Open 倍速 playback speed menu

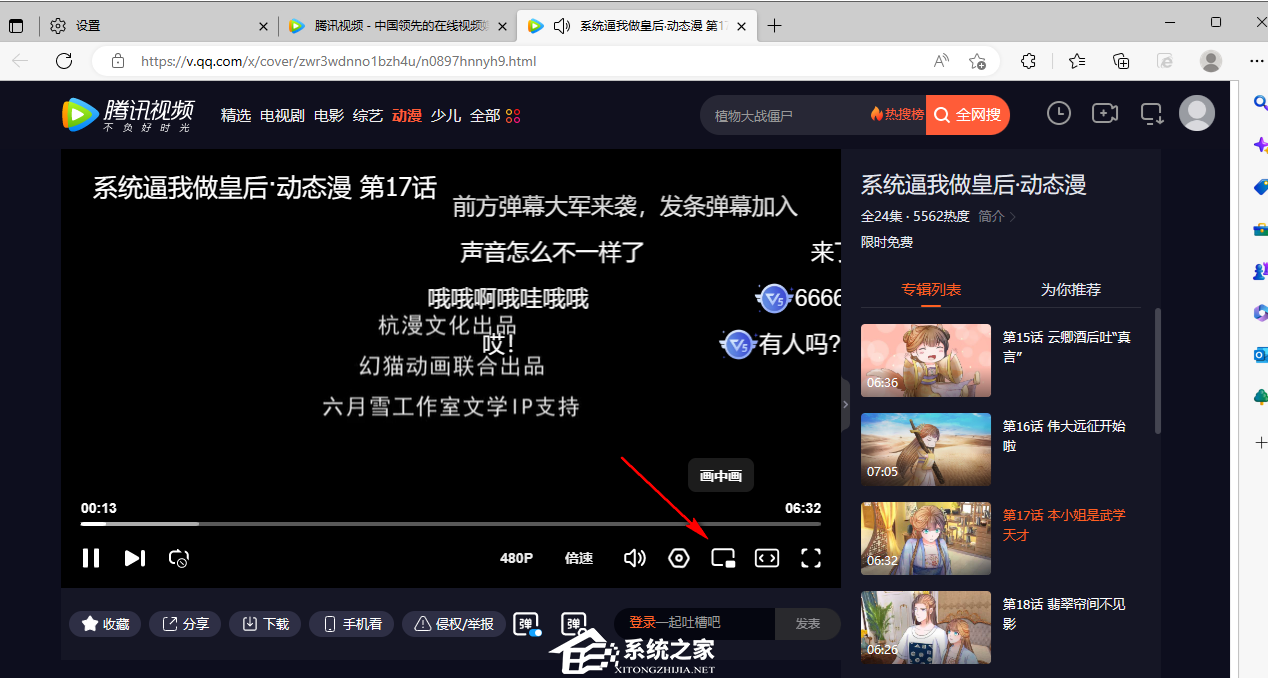tap(579, 558)
